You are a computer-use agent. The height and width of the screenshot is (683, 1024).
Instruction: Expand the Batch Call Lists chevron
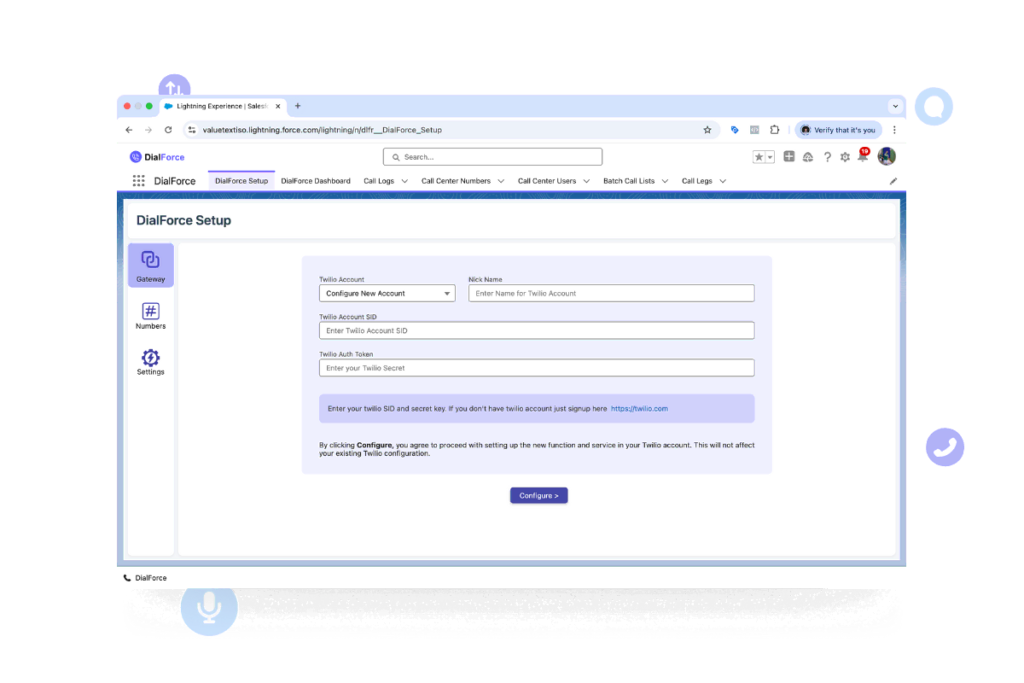coord(665,181)
